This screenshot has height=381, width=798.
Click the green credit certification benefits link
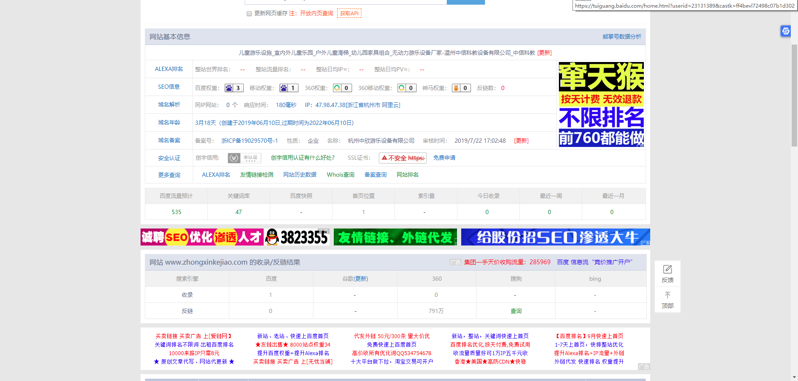click(303, 158)
